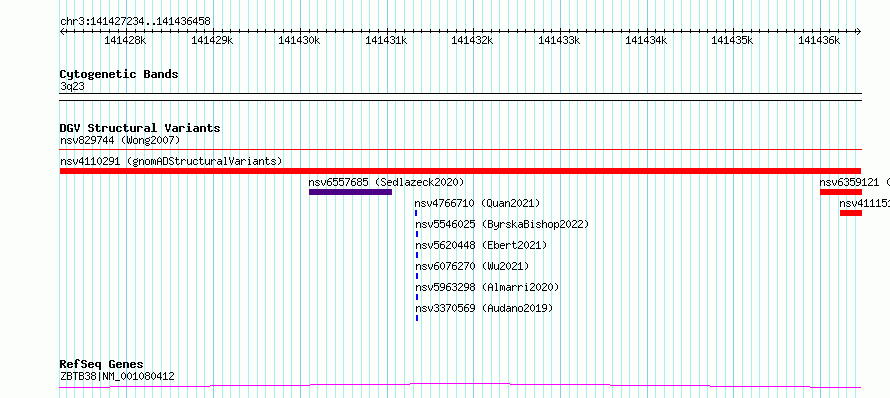Click the blue nsv6076270 (Wu2021) marker
The image size is (890, 398).
pyautogui.click(x=417, y=276)
